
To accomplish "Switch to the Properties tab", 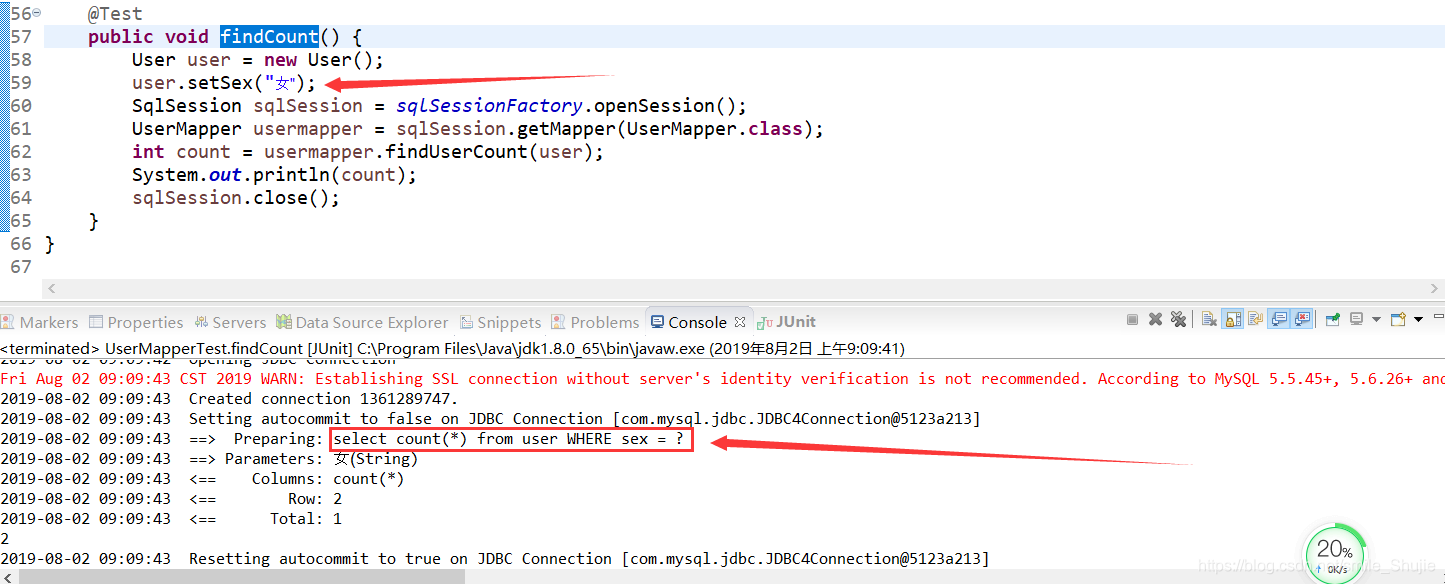I will [x=136, y=322].
